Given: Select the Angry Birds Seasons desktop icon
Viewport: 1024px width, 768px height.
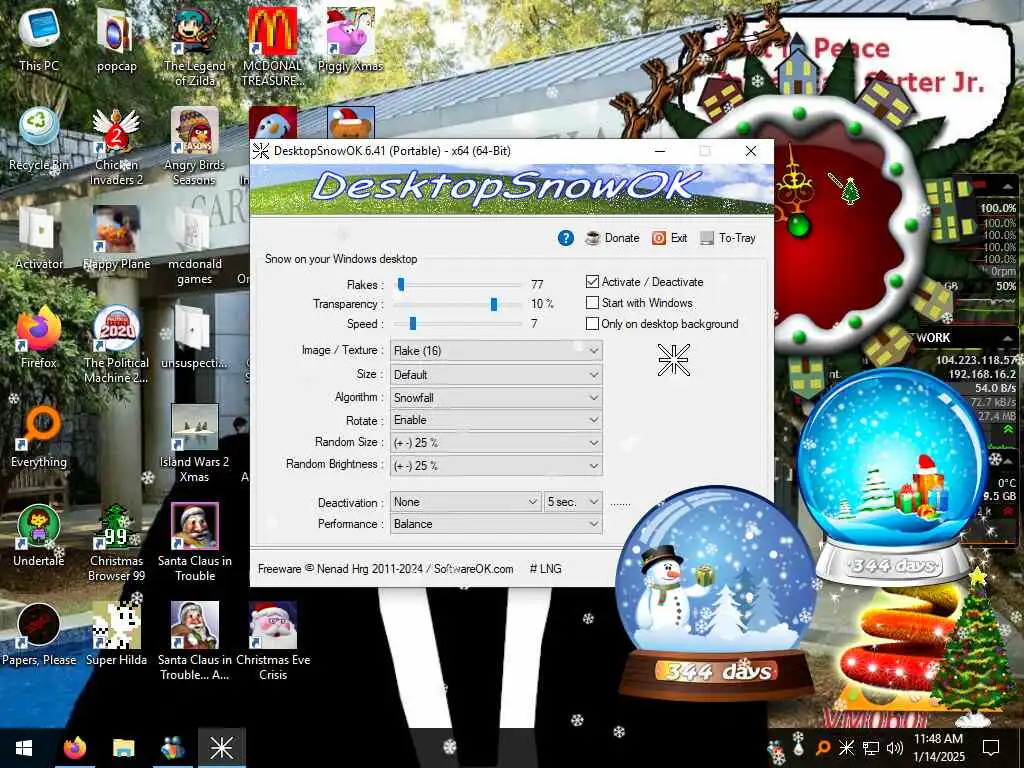Looking at the screenshot, I should (195, 146).
